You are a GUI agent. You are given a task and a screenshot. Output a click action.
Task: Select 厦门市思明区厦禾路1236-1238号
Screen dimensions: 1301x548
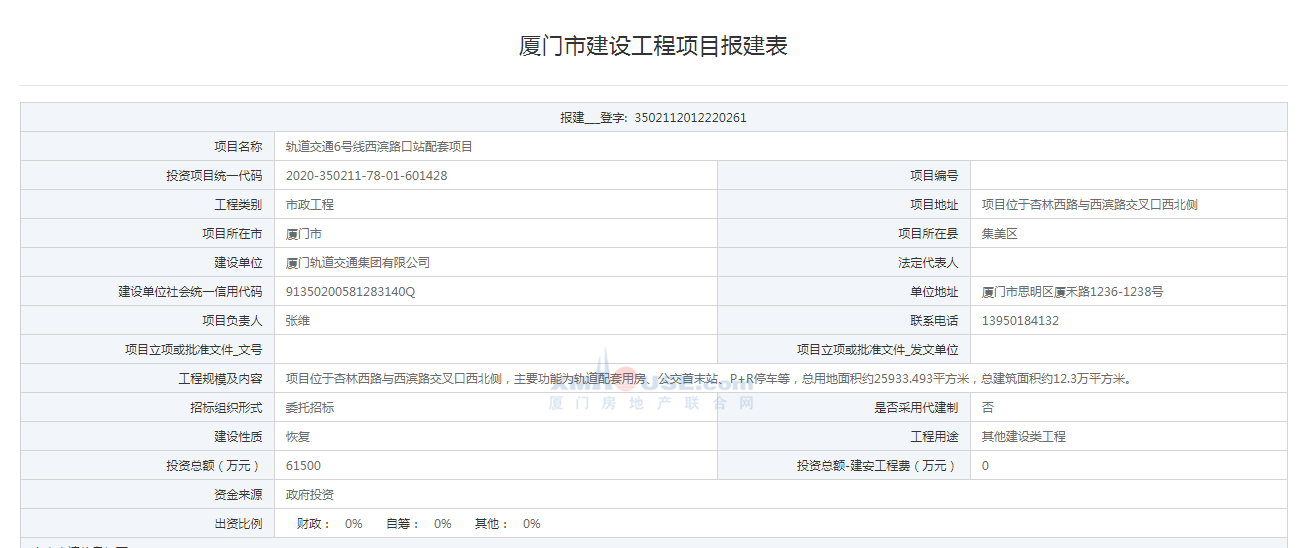click(x=1072, y=292)
